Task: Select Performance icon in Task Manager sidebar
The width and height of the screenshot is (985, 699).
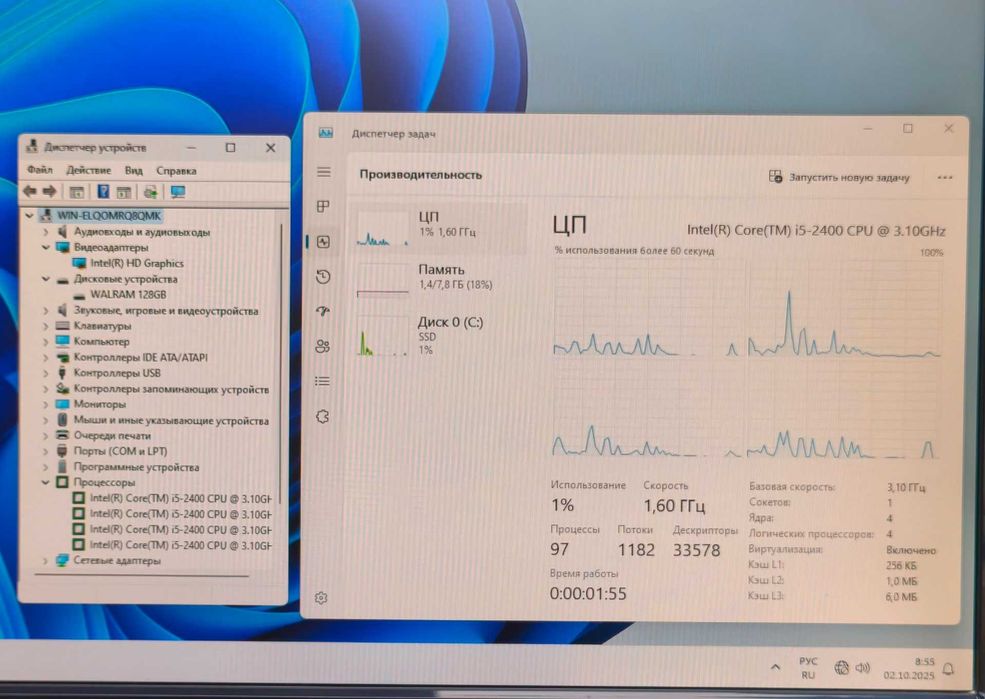Action: pos(324,242)
